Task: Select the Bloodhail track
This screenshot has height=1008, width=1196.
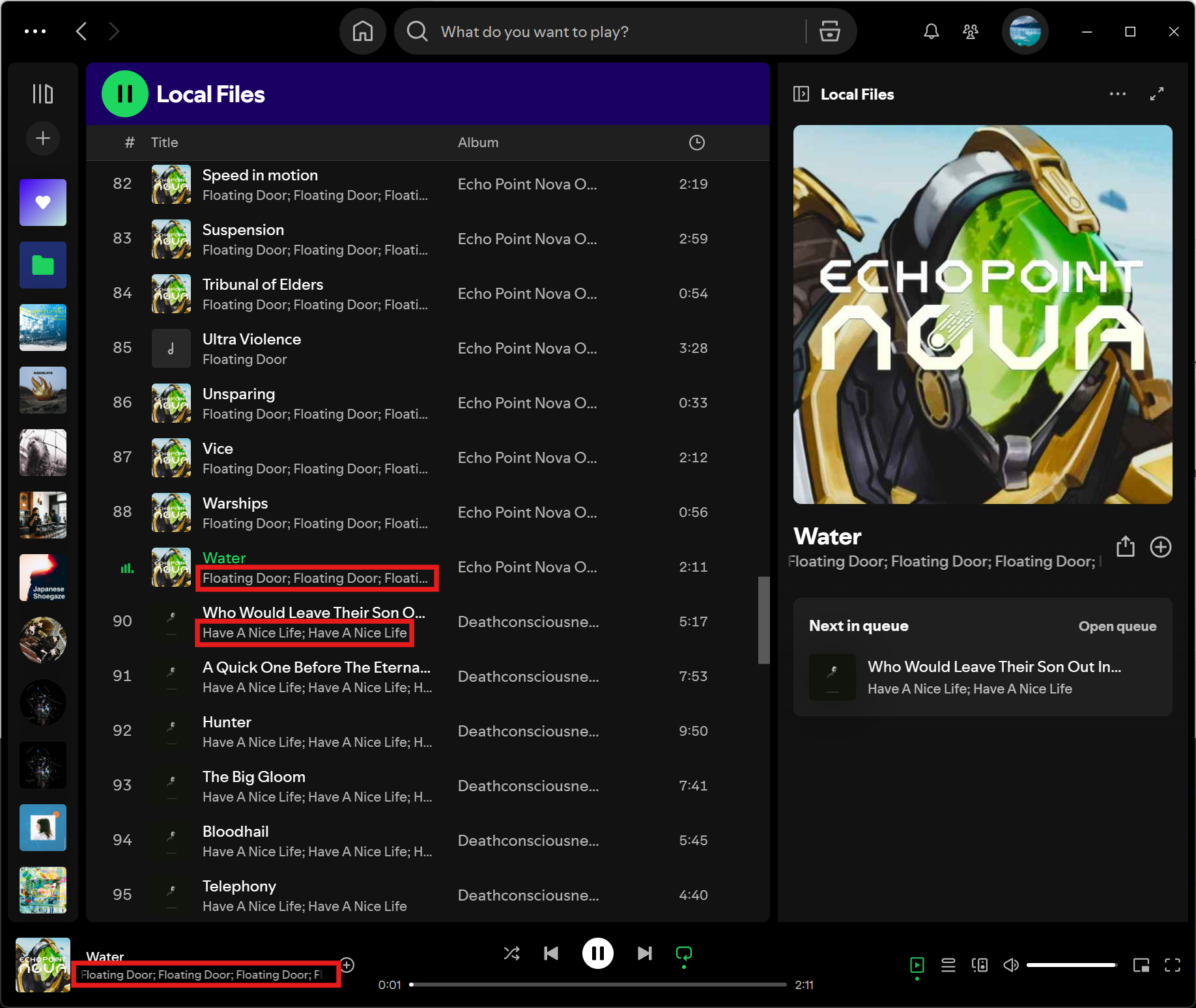Action: tap(427, 841)
